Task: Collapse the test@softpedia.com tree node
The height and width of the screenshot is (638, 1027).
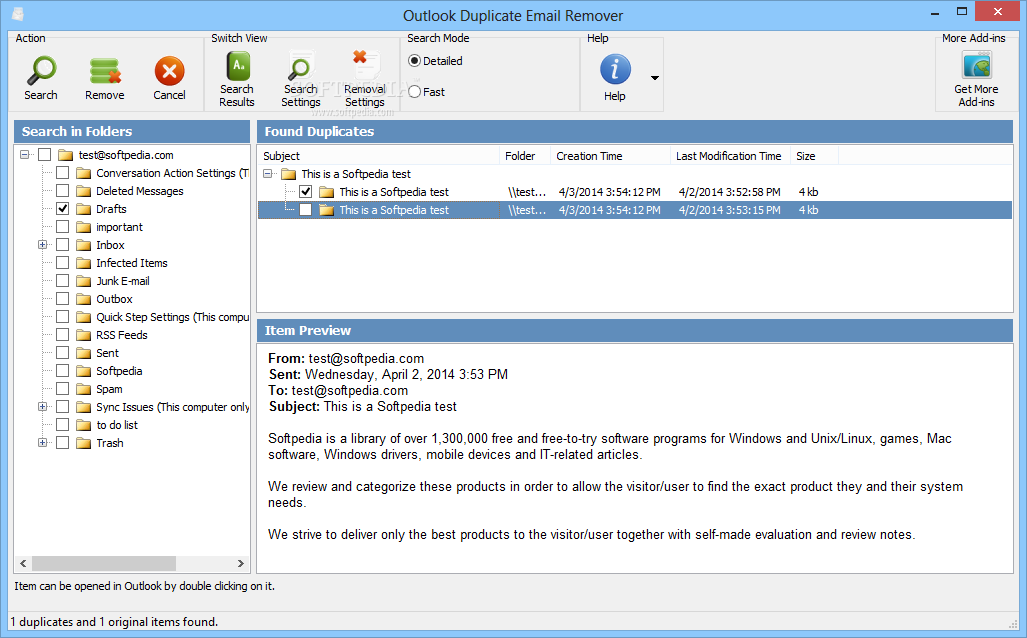Action: click(x=25, y=155)
